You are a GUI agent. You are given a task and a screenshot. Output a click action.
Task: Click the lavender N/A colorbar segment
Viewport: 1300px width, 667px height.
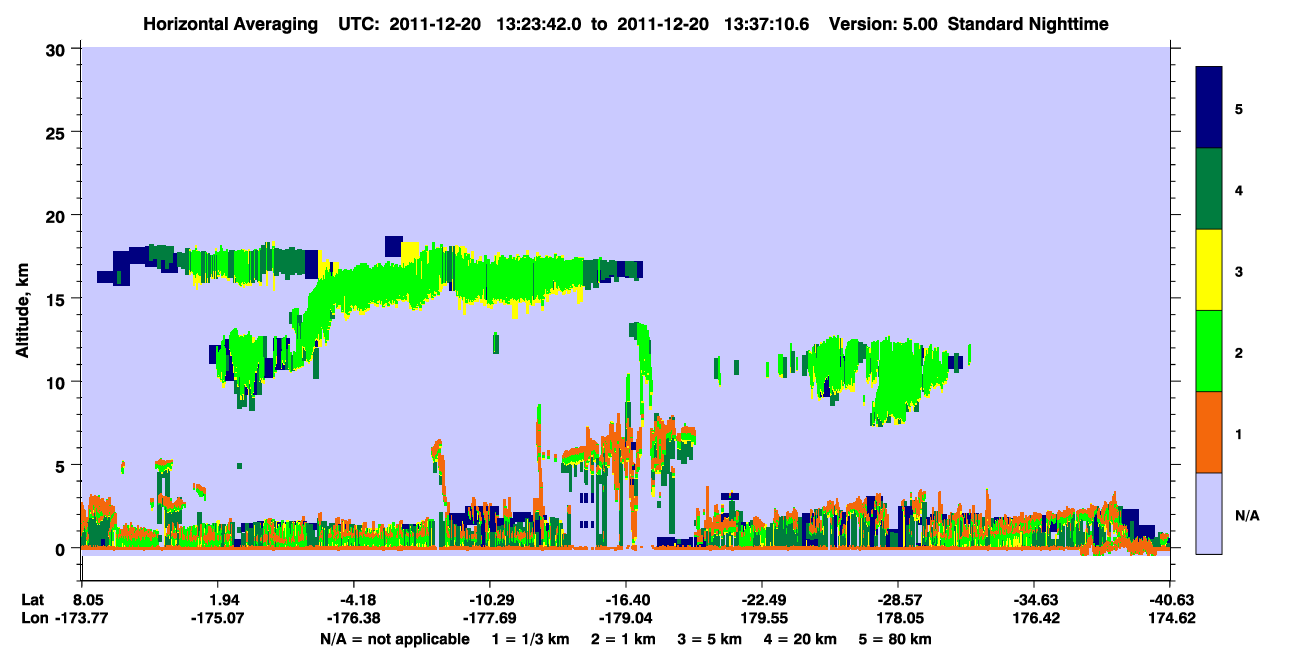click(x=1209, y=512)
